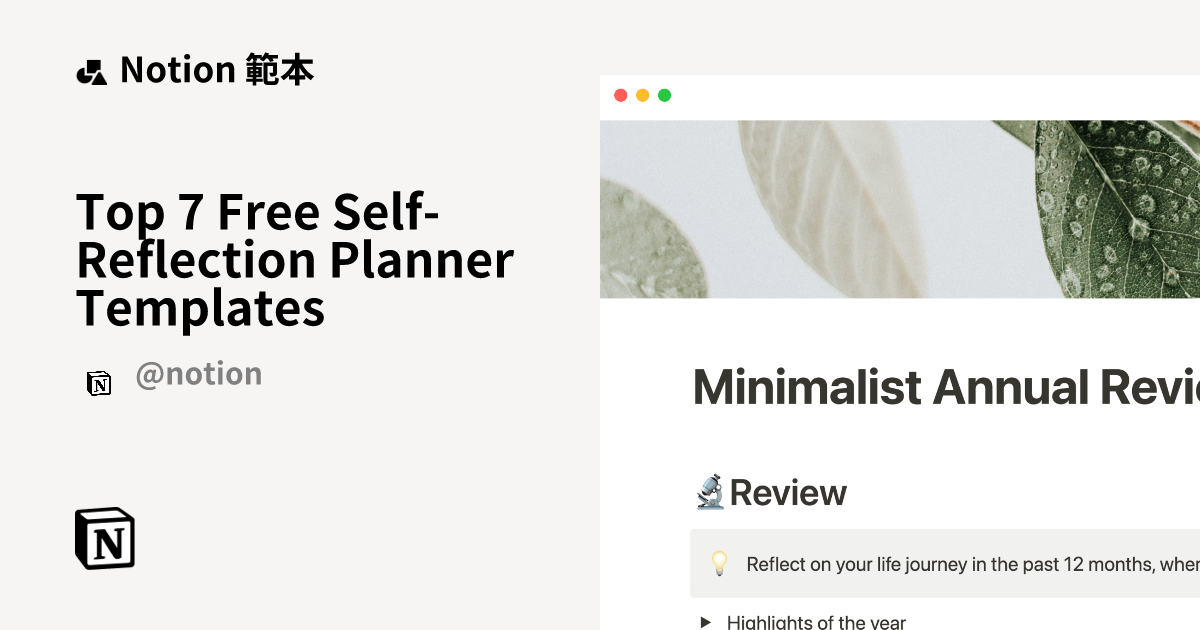The width and height of the screenshot is (1200, 630).
Task: Click the green zoom traffic light dot
Action: point(663,95)
